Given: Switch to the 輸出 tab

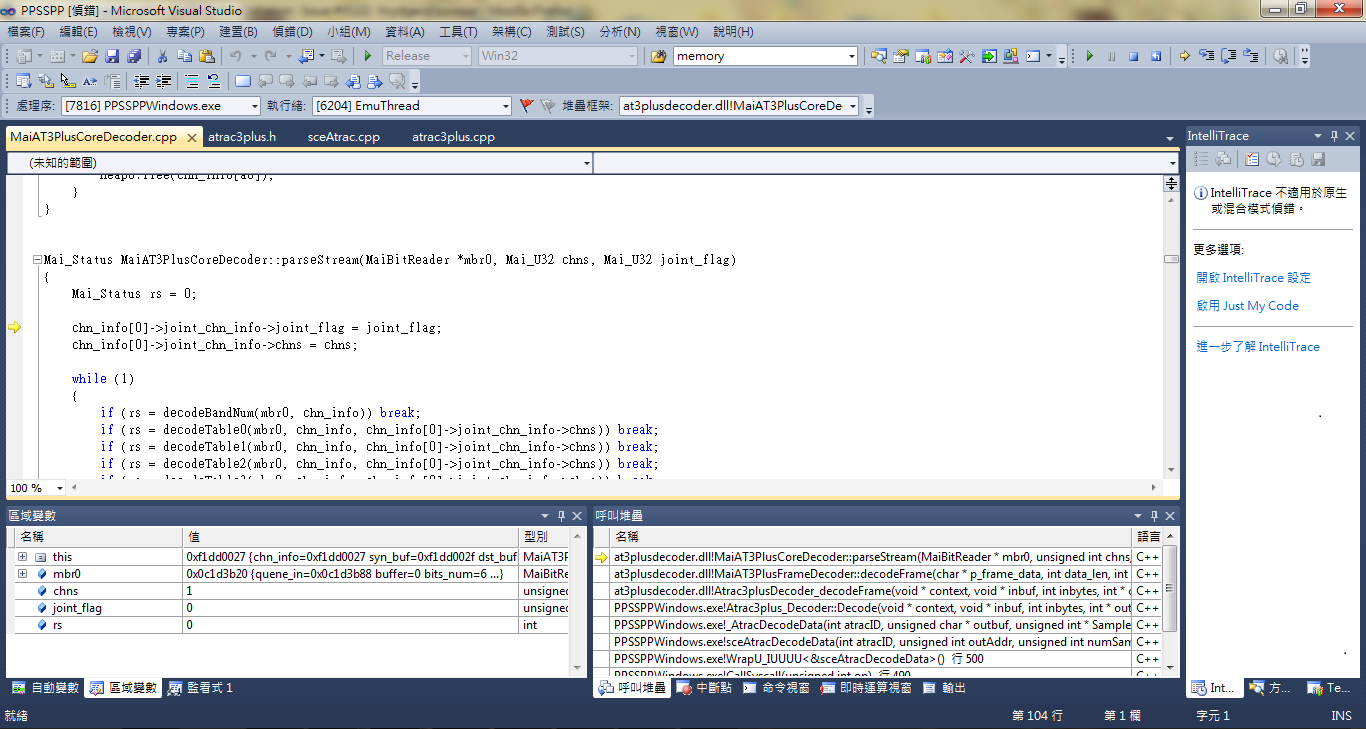Looking at the screenshot, I should tap(944, 688).
